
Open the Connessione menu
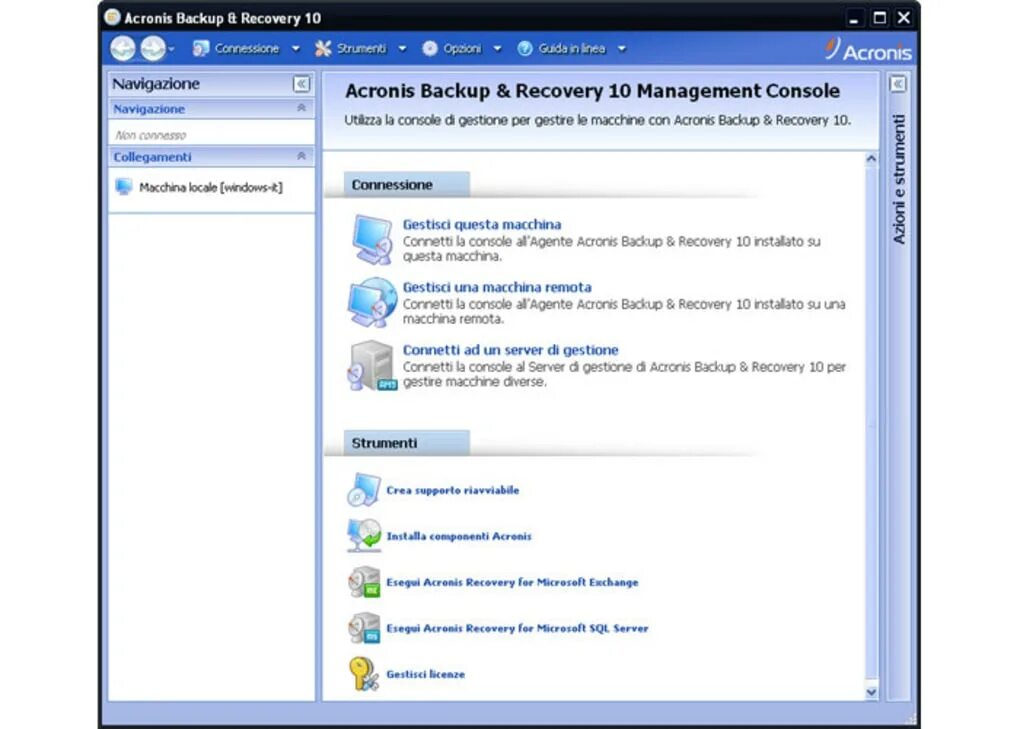[247, 49]
